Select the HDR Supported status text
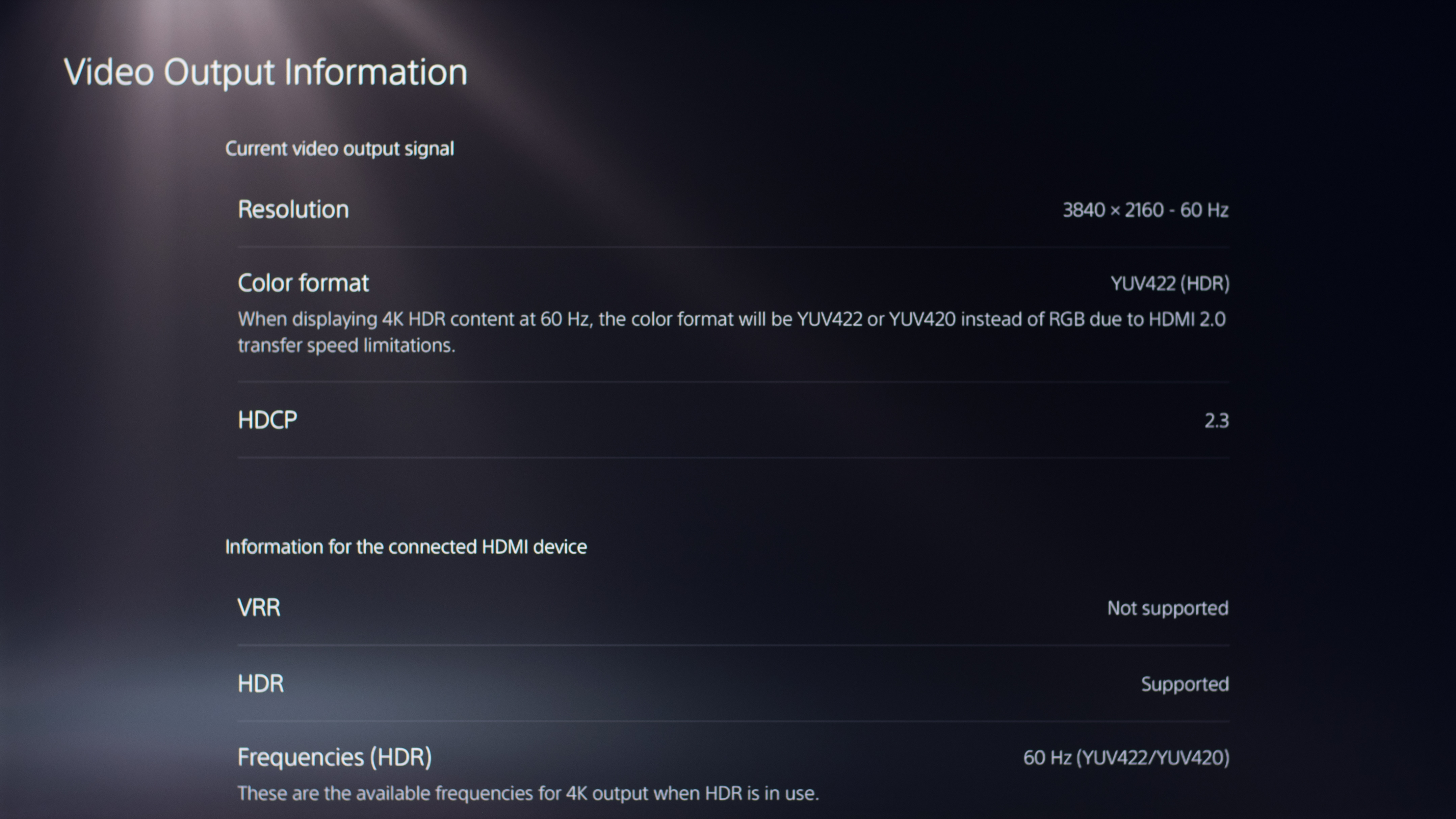Image resolution: width=1456 pixels, height=819 pixels. tap(1185, 685)
